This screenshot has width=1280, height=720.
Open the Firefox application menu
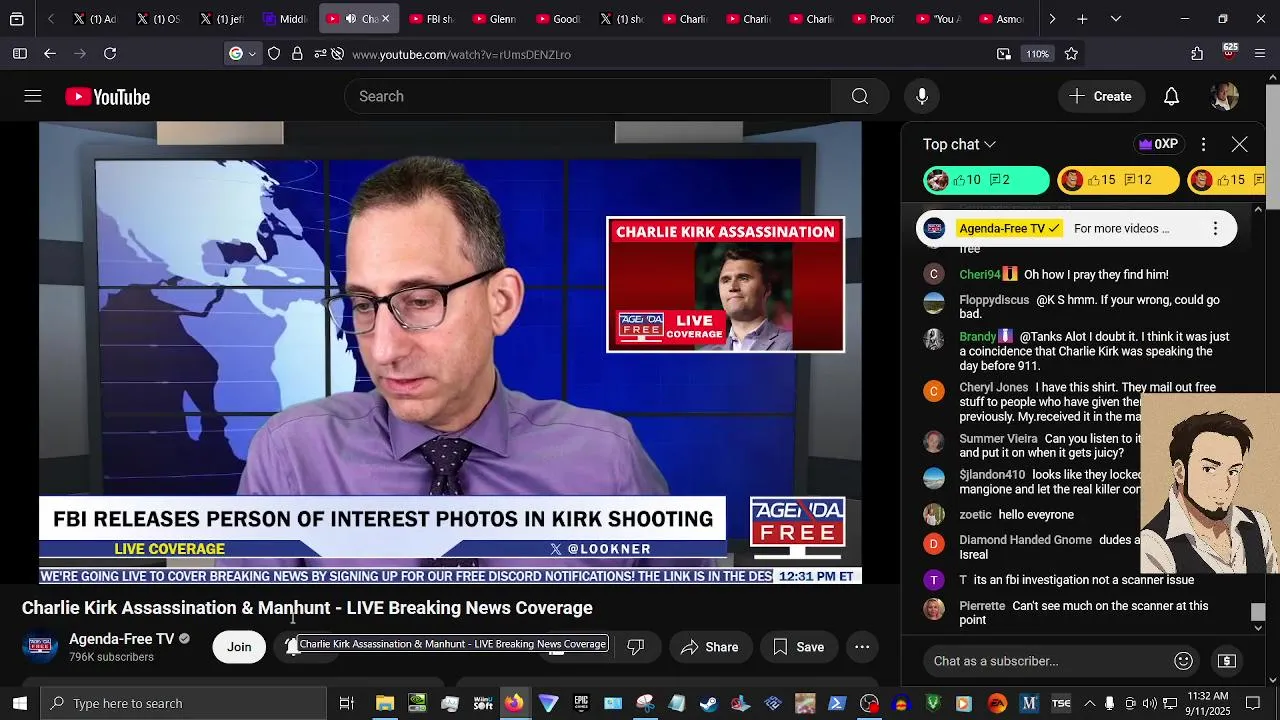[x=1260, y=54]
